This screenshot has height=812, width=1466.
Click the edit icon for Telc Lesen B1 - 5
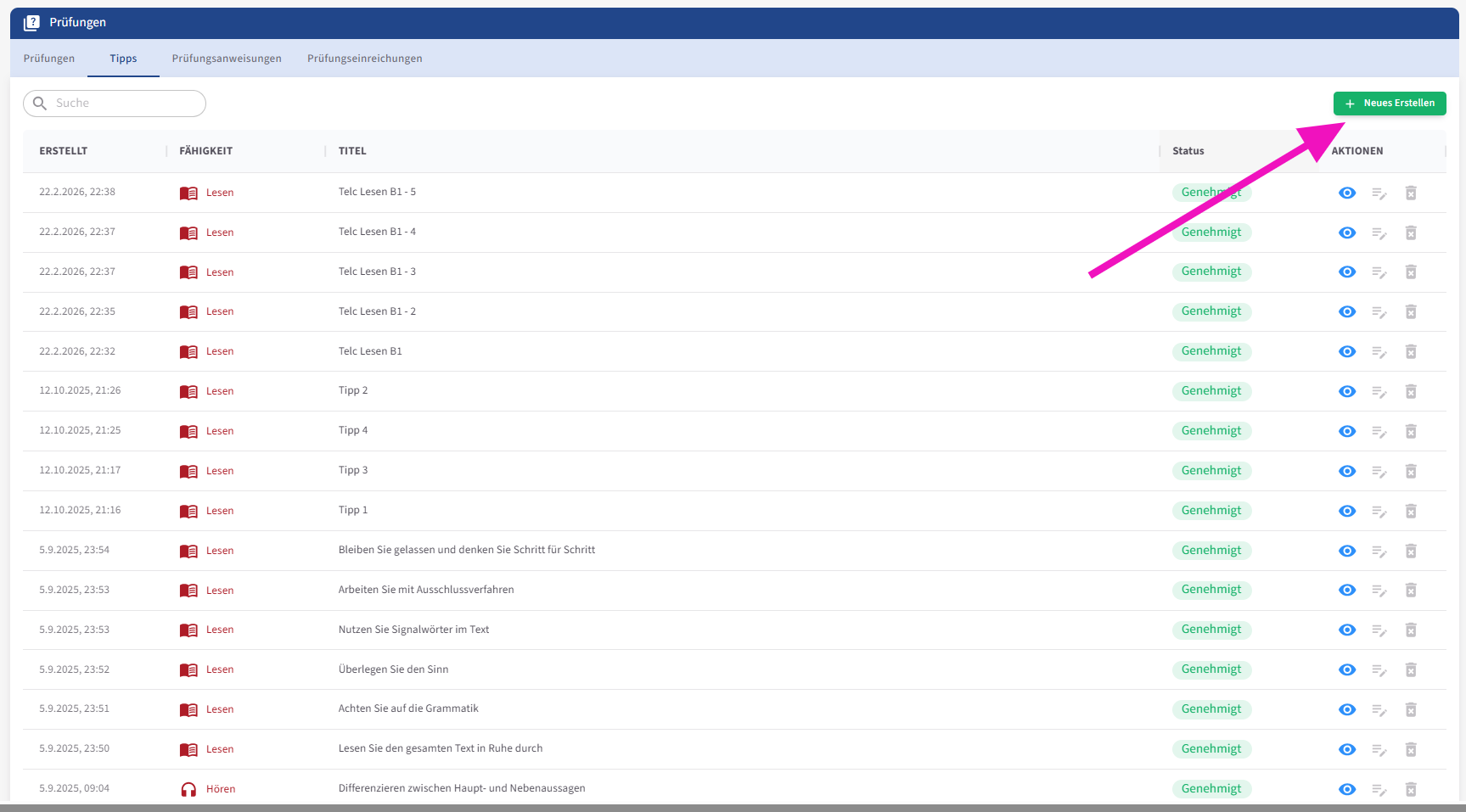point(1379,193)
